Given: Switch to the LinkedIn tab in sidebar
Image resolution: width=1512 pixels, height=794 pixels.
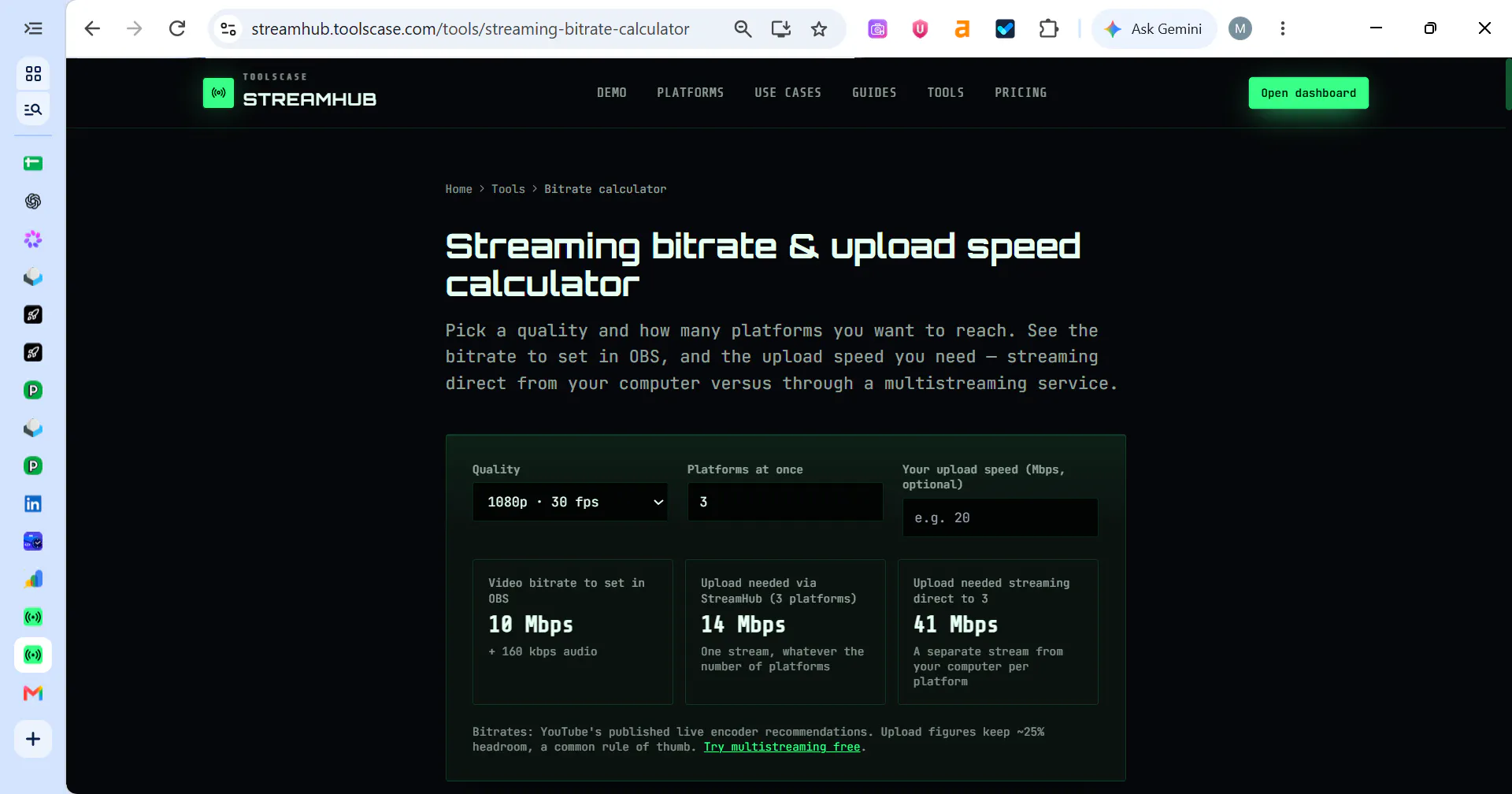Looking at the screenshot, I should point(33,504).
